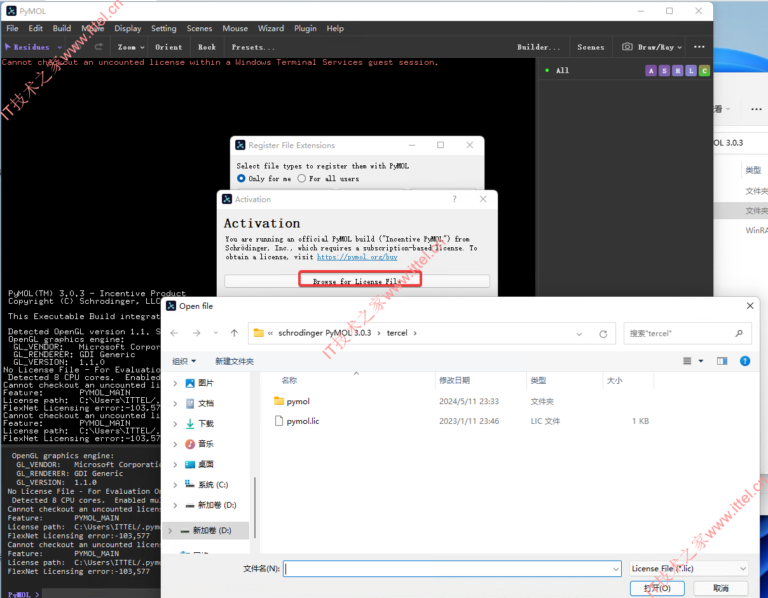Screen dimensions: 768x598
Task: Click Browse for License File button
Action: pos(358,282)
